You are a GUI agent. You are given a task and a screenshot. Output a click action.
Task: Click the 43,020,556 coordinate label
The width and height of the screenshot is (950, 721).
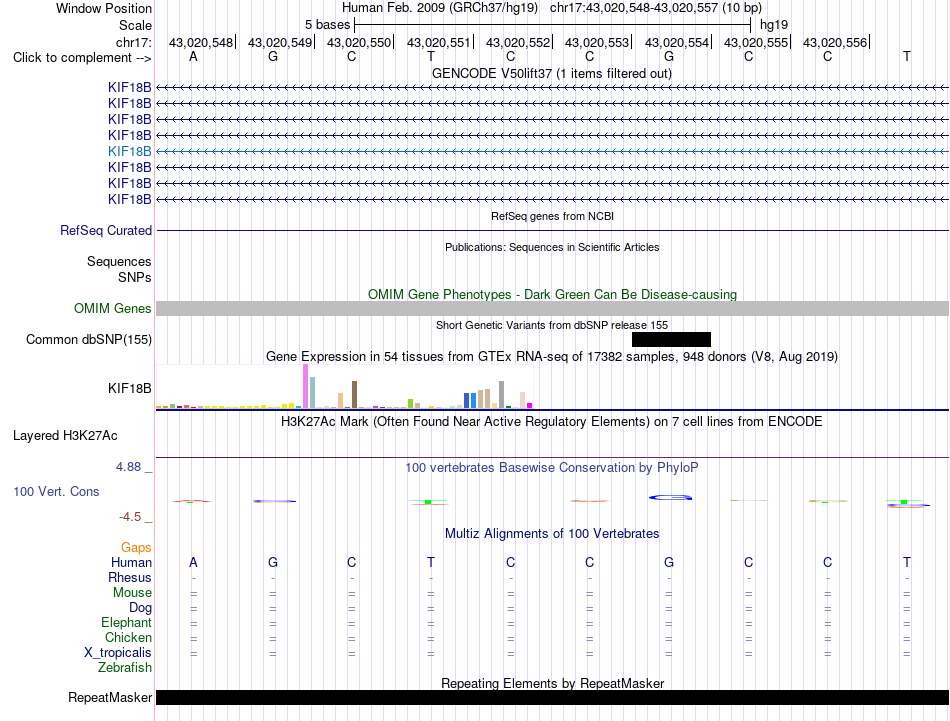(835, 42)
